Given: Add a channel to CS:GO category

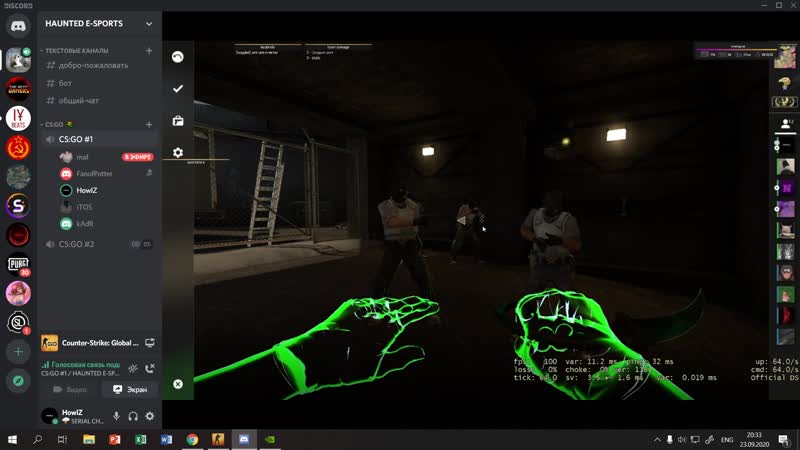Looking at the screenshot, I should pyautogui.click(x=149, y=124).
